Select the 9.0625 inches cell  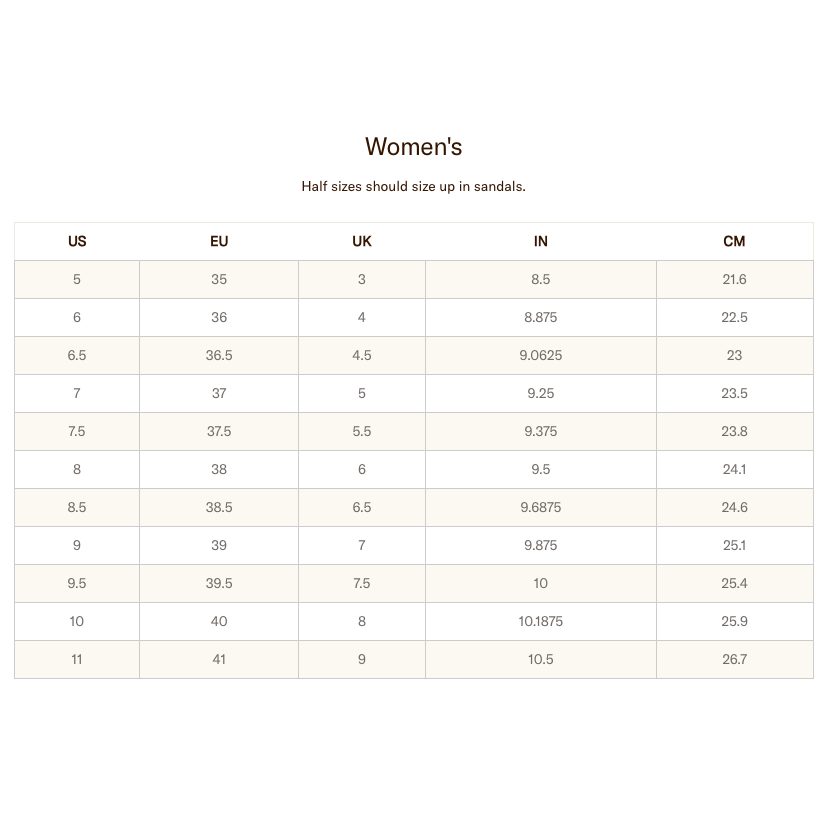tap(541, 355)
